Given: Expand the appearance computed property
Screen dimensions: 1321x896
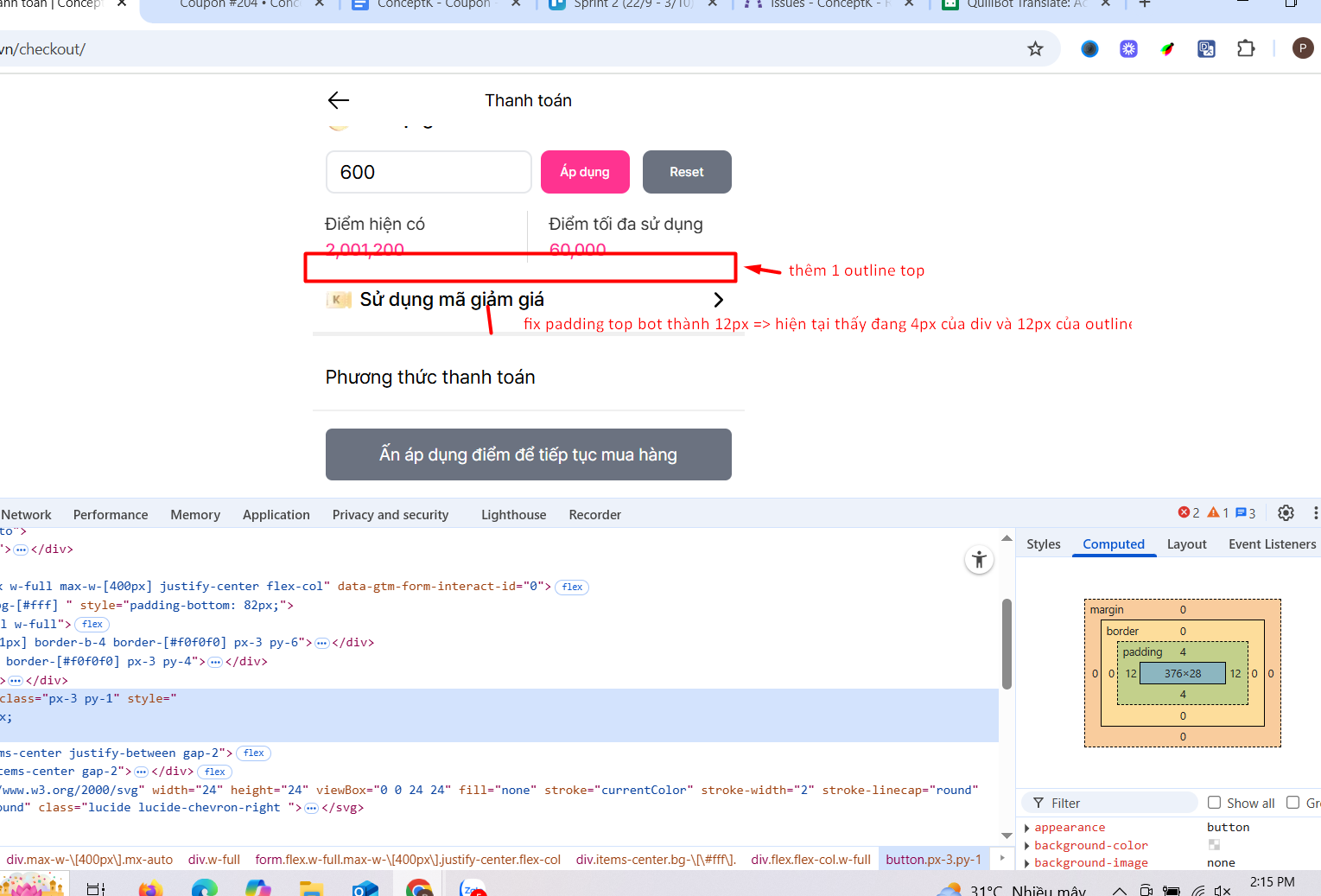Looking at the screenshot, I should tap(1026, 828).
